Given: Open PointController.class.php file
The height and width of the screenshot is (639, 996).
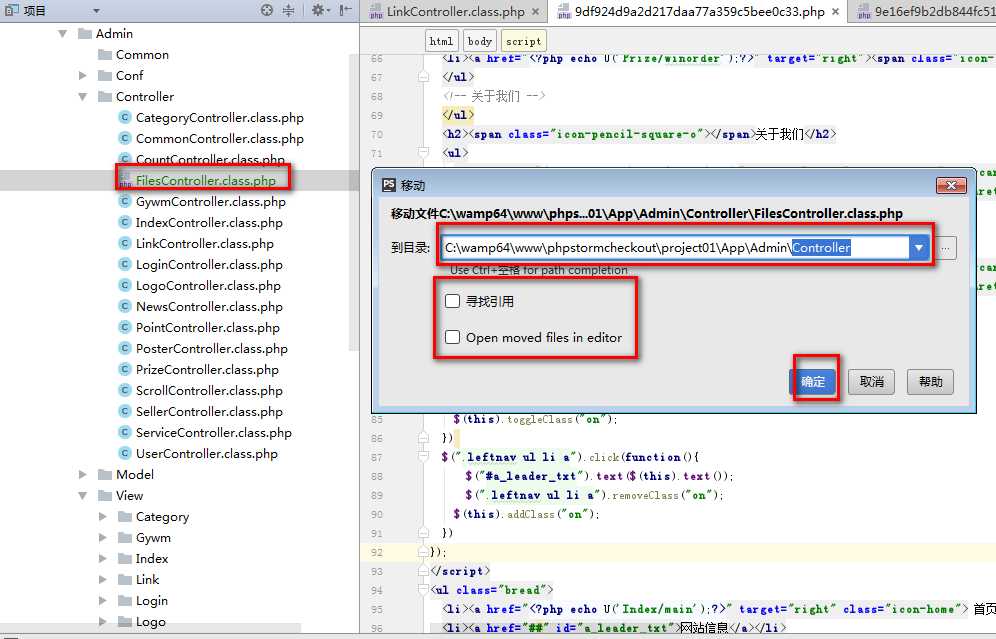Looking at the screenshot, I should [199, 327].
